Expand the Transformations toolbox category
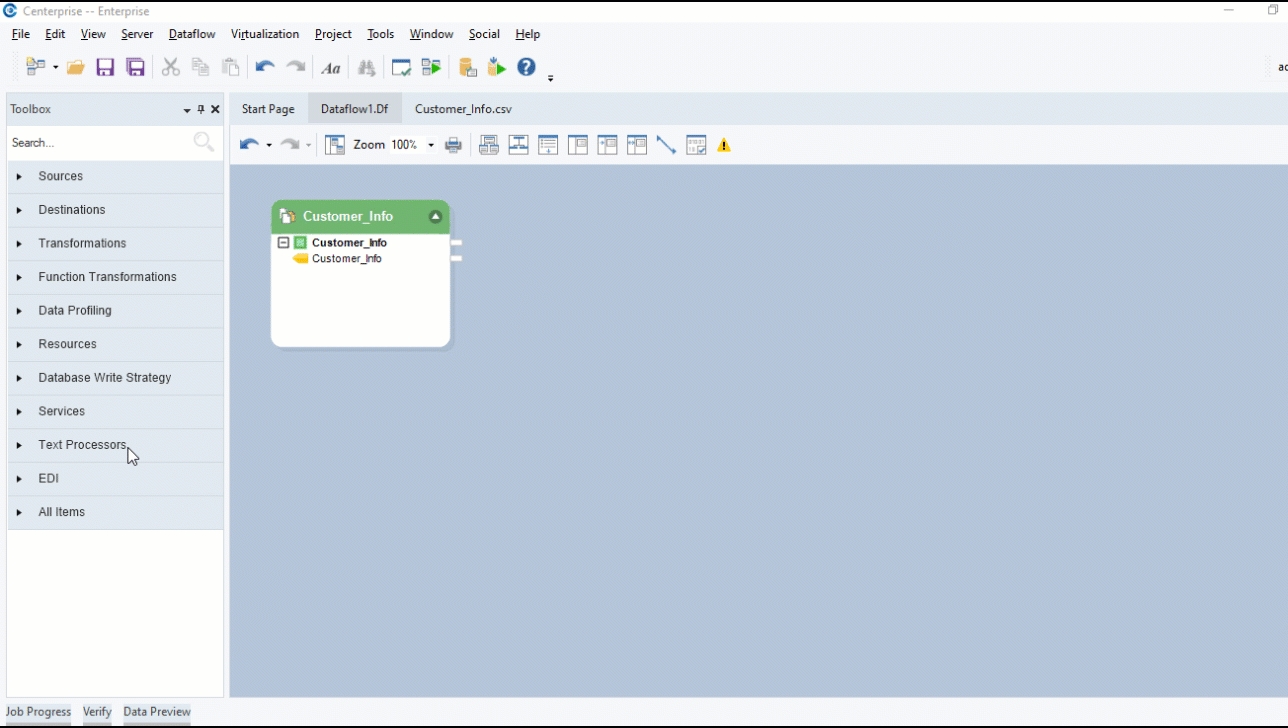 tap(19, 244)
